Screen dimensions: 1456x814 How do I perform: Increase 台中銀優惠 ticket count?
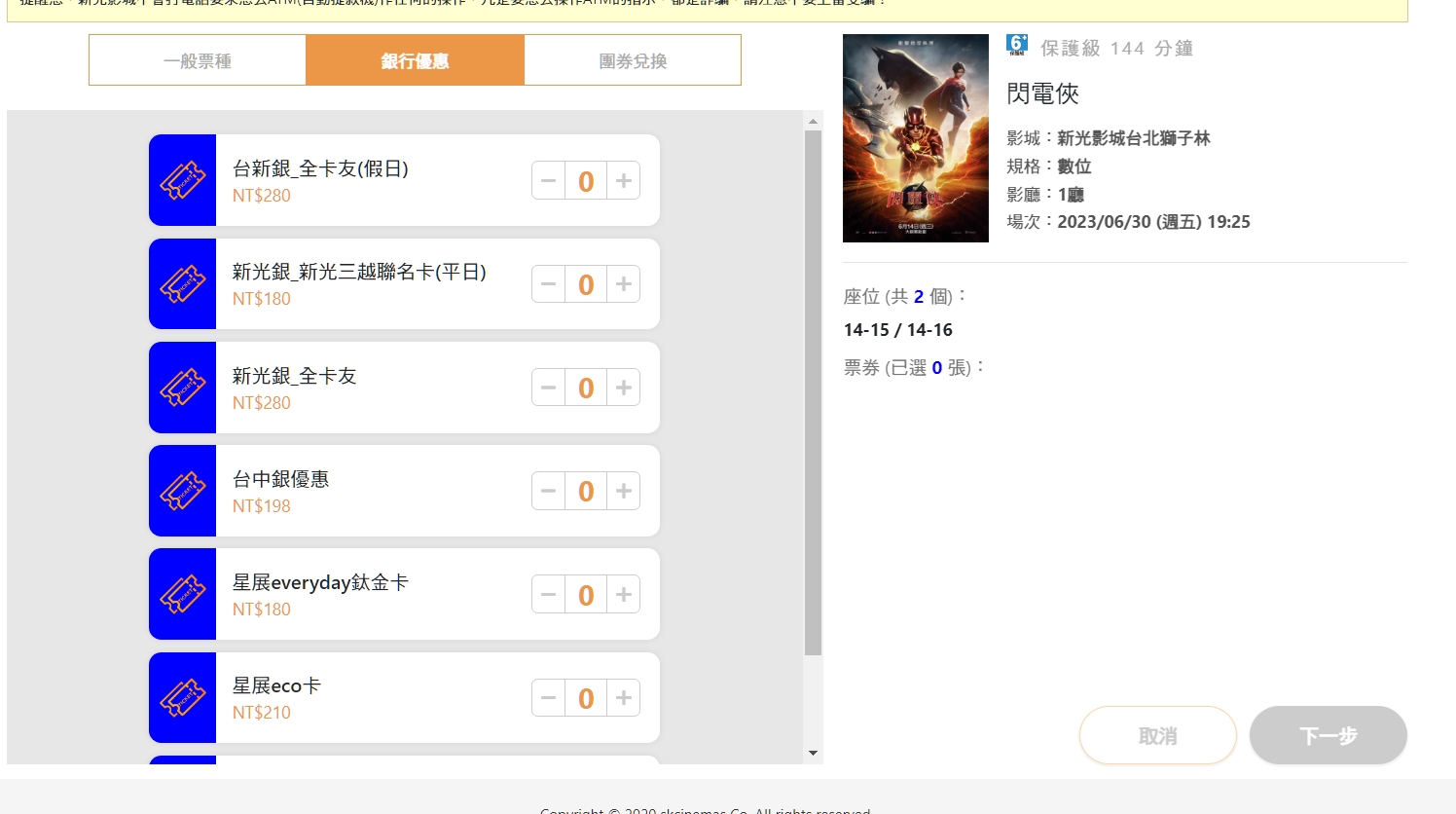(x=624, y=491)
